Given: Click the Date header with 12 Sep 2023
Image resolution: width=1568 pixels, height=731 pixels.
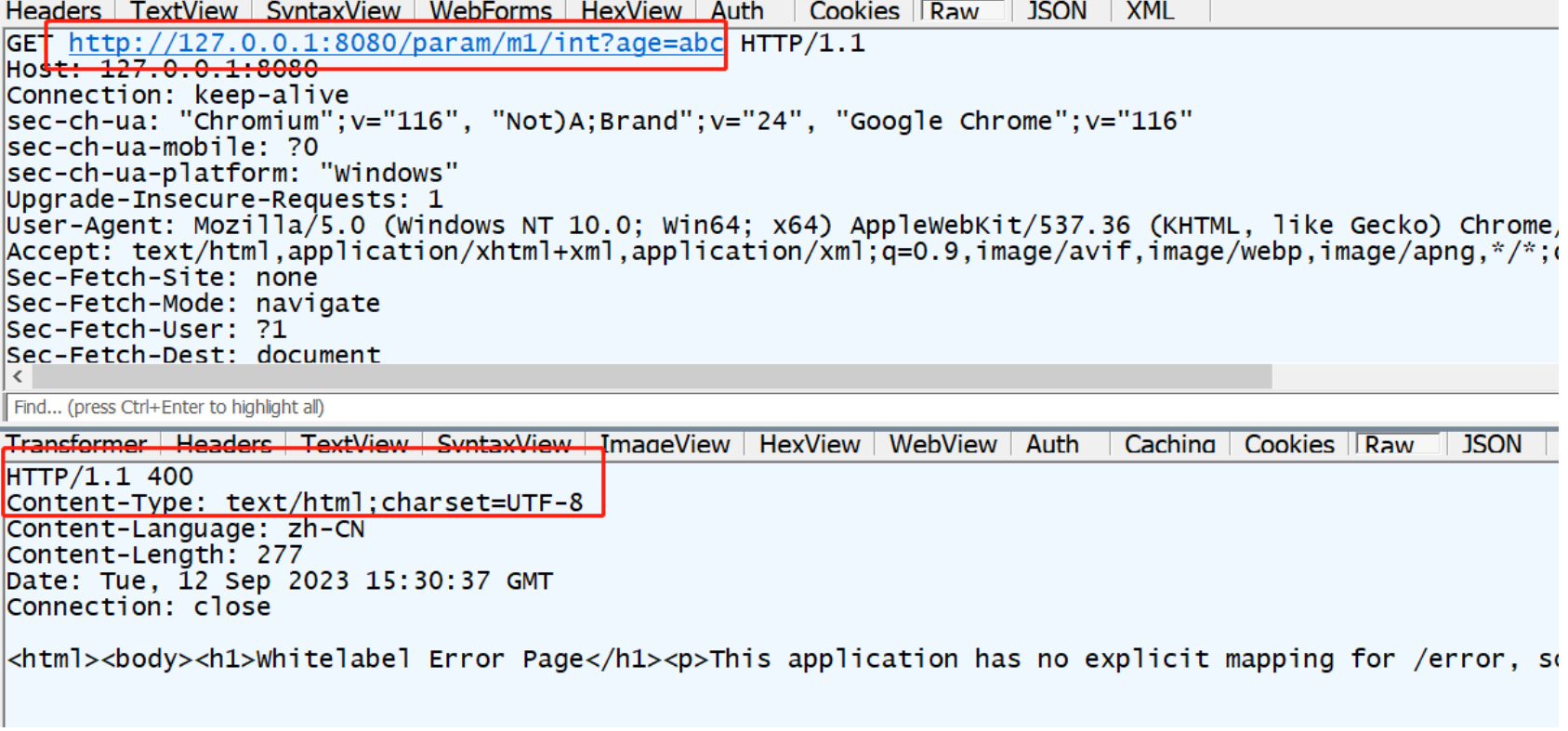Looking at the screenshot, I should tap(279, 581).
